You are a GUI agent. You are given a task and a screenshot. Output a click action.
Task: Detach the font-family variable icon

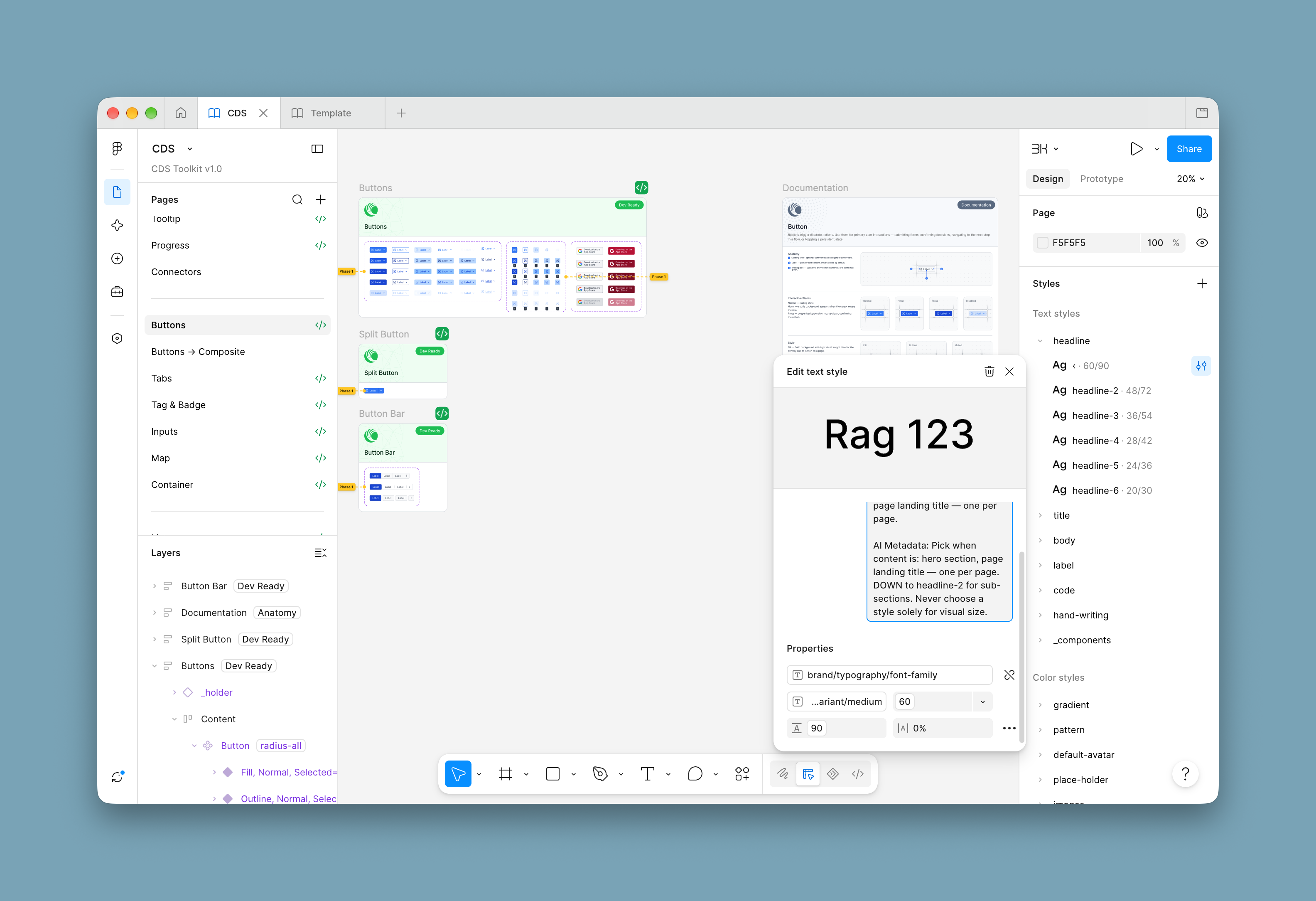pos(1009,675)
